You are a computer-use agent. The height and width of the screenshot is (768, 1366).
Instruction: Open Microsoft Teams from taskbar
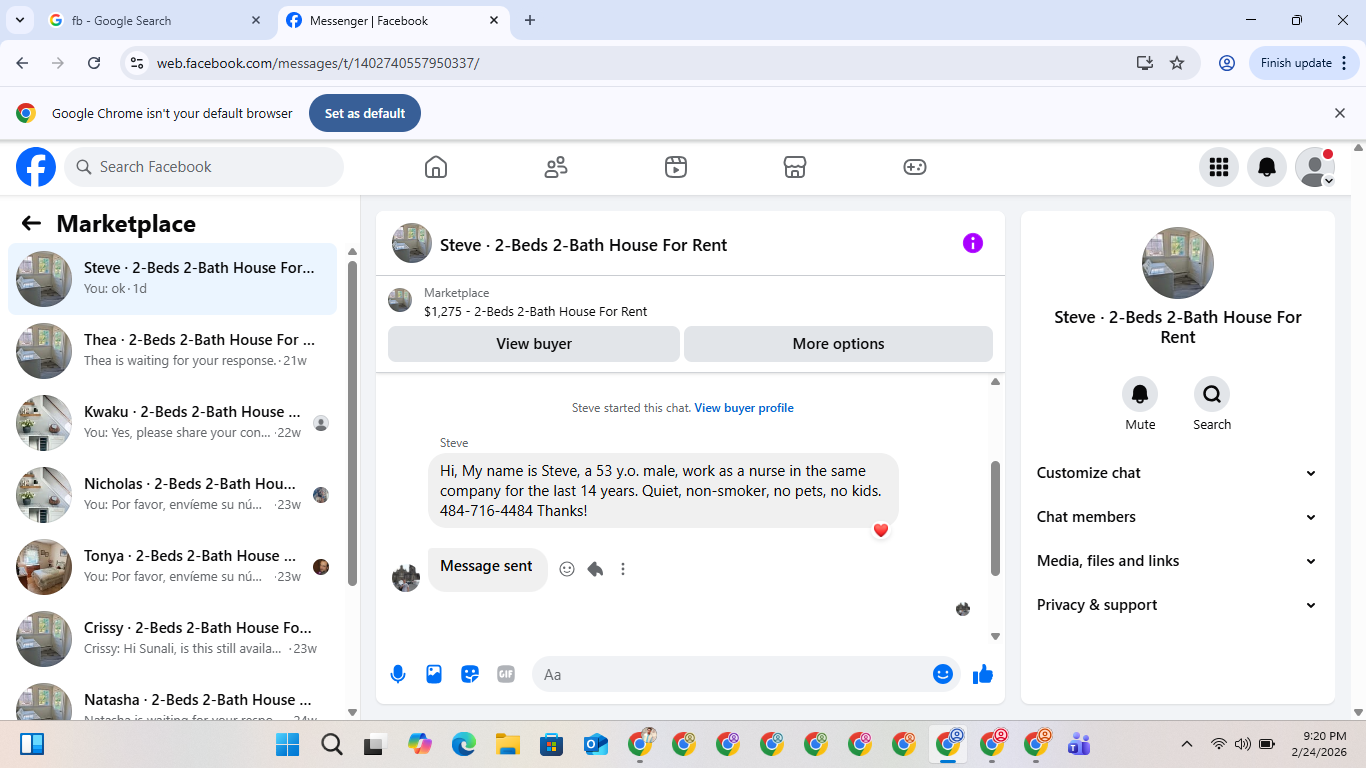tap(1079, 744)
